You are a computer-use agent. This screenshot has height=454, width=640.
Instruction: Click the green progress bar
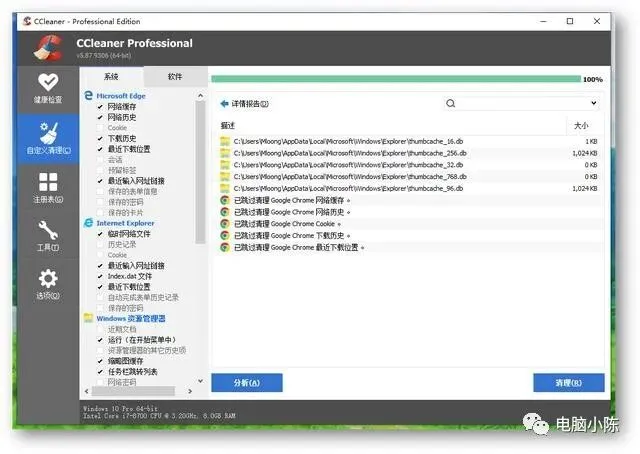click(x=396, y=79)
